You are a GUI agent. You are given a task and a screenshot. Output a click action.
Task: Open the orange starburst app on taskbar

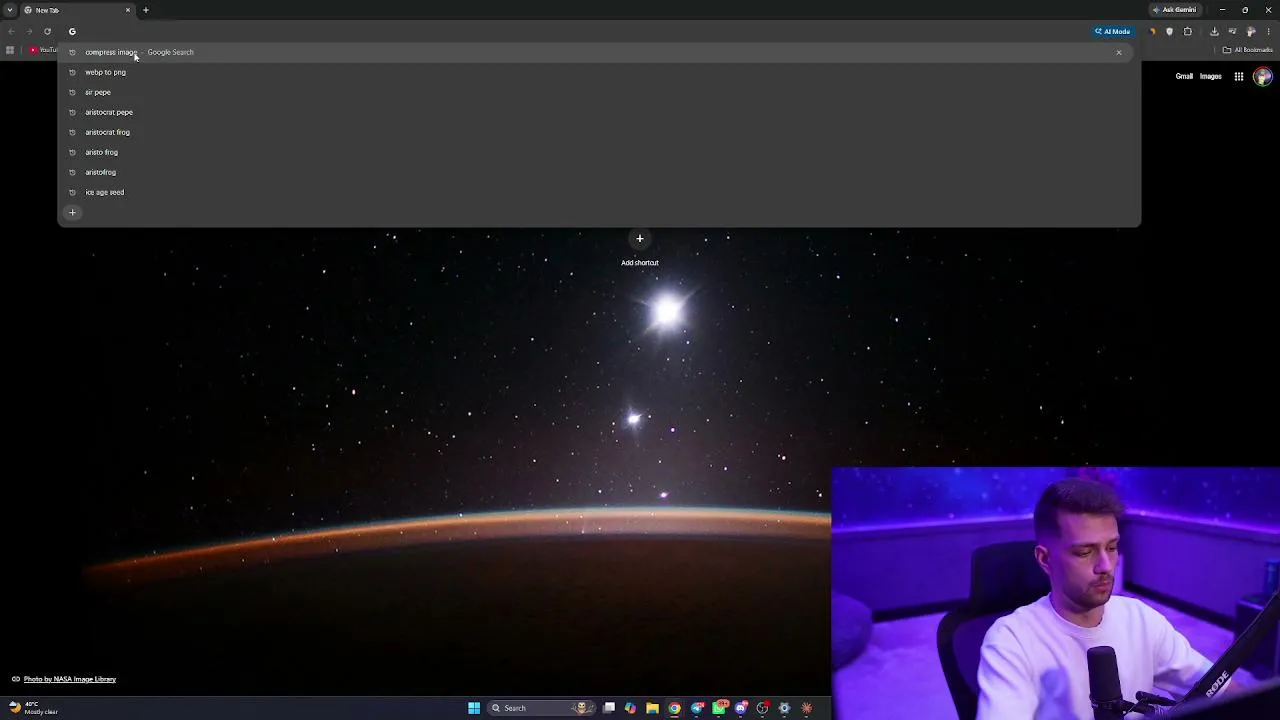coord(806,708)
